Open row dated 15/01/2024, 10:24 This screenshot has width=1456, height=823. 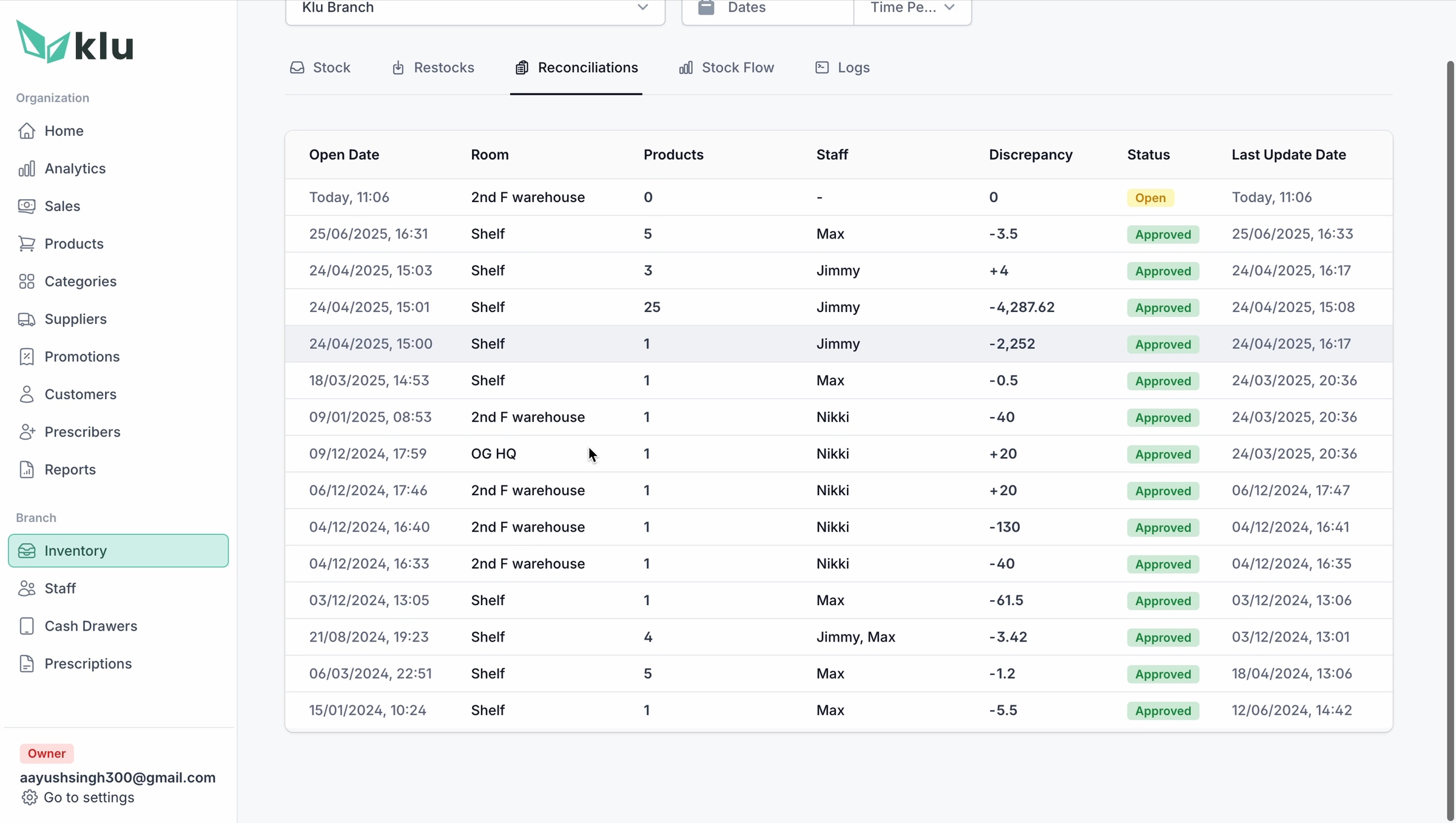point(839,710)
